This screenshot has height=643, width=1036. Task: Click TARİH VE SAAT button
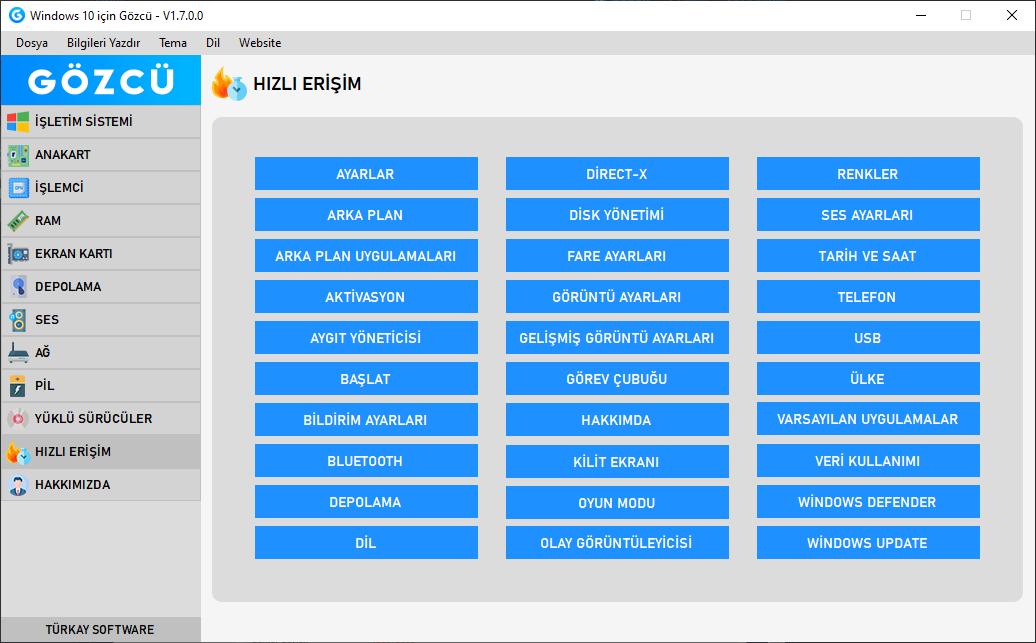(x=868, y=256)
